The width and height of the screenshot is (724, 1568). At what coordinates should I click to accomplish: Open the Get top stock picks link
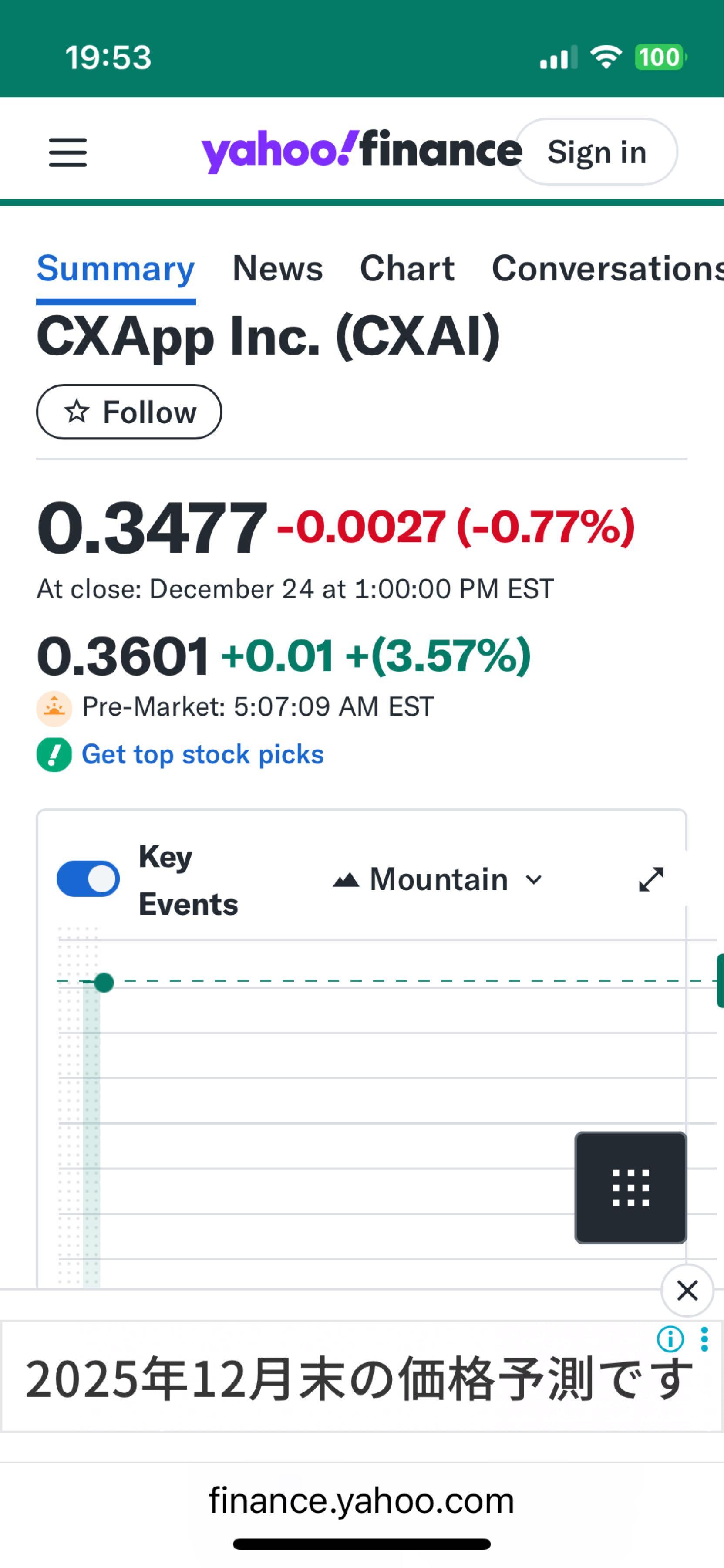click(x=202, y=755)
